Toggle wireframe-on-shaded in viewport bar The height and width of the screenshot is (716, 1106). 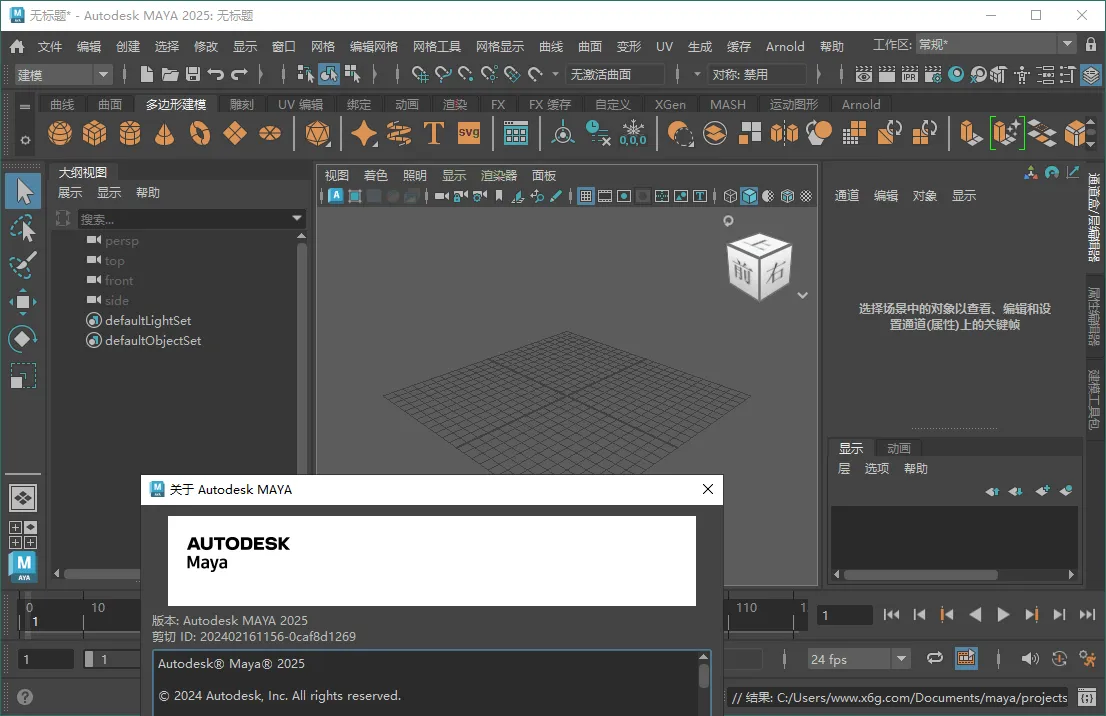pyautogui.click(x=785, y=197)
